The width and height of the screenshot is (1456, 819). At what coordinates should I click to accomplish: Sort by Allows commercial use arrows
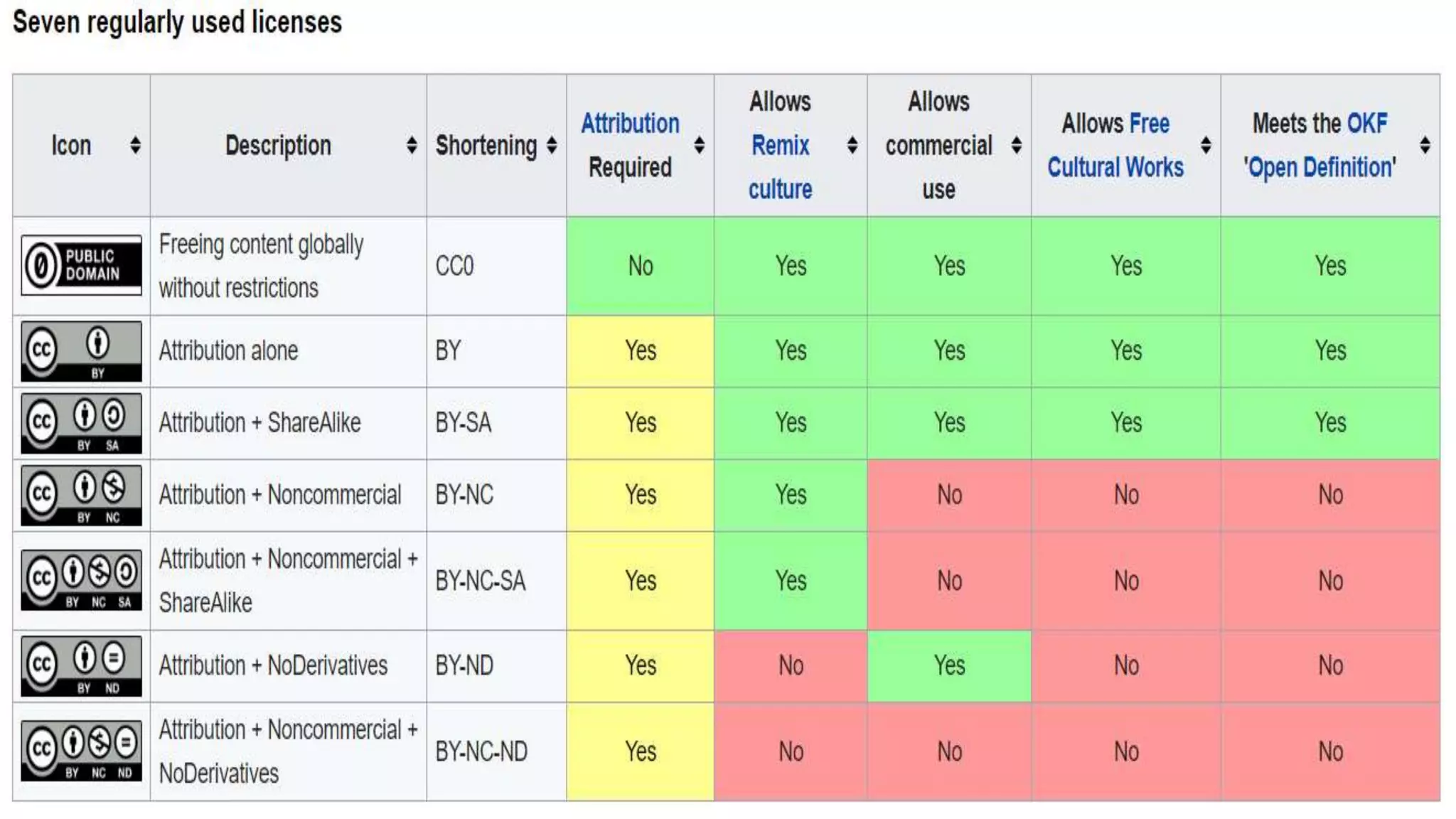pos(1017,146)
